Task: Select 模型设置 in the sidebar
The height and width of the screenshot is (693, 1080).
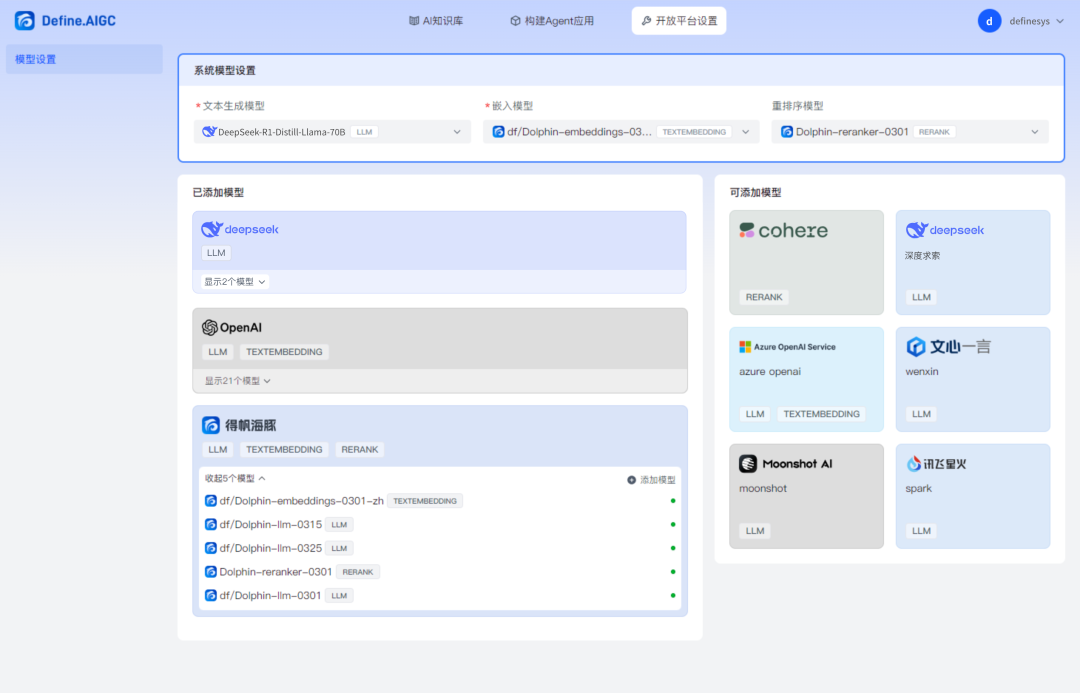Action: coord(84,59)
